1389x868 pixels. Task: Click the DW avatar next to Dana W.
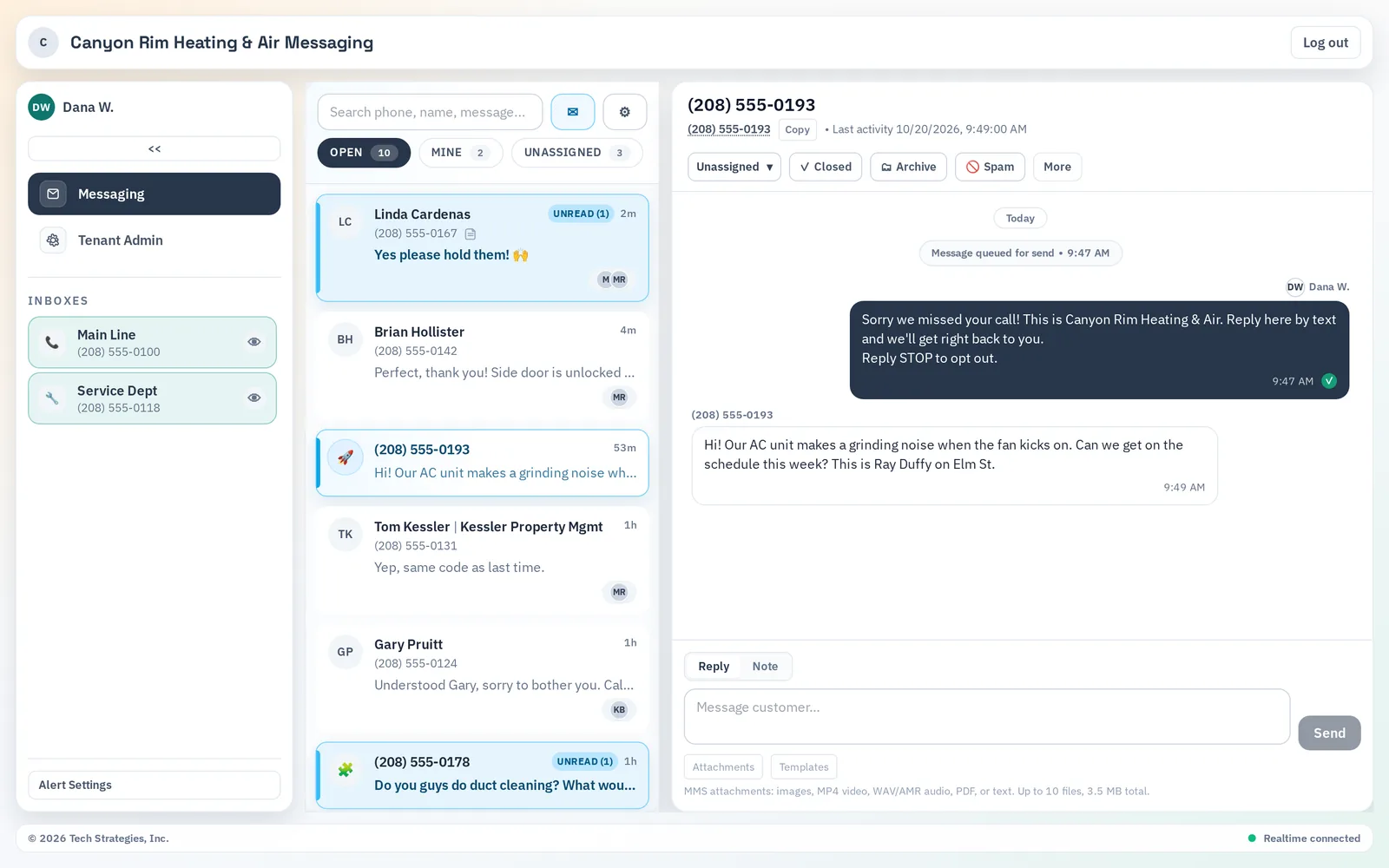(42, 108)
